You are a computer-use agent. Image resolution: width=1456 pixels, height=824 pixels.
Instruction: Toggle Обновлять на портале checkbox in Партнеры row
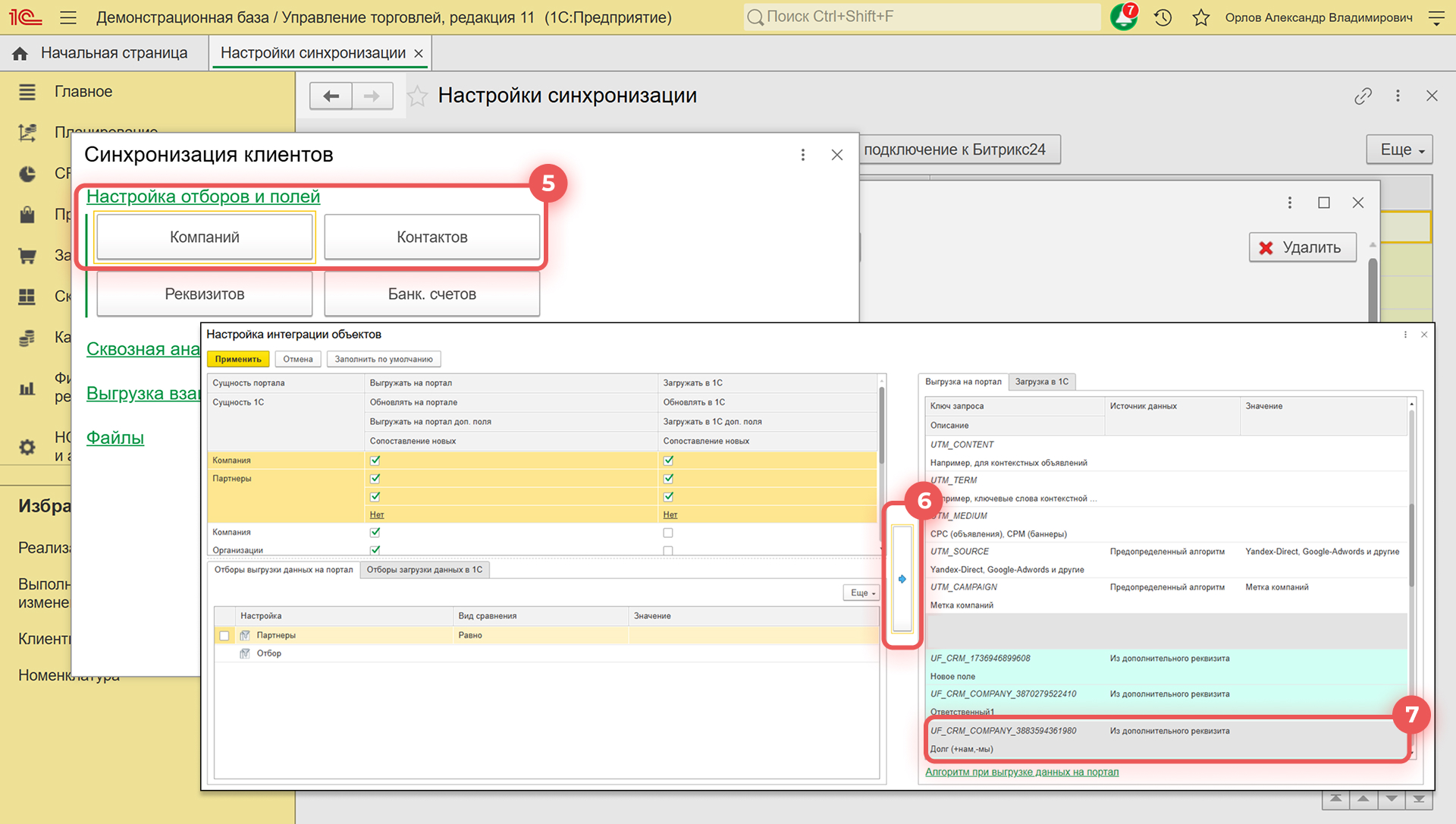(375, 478)
